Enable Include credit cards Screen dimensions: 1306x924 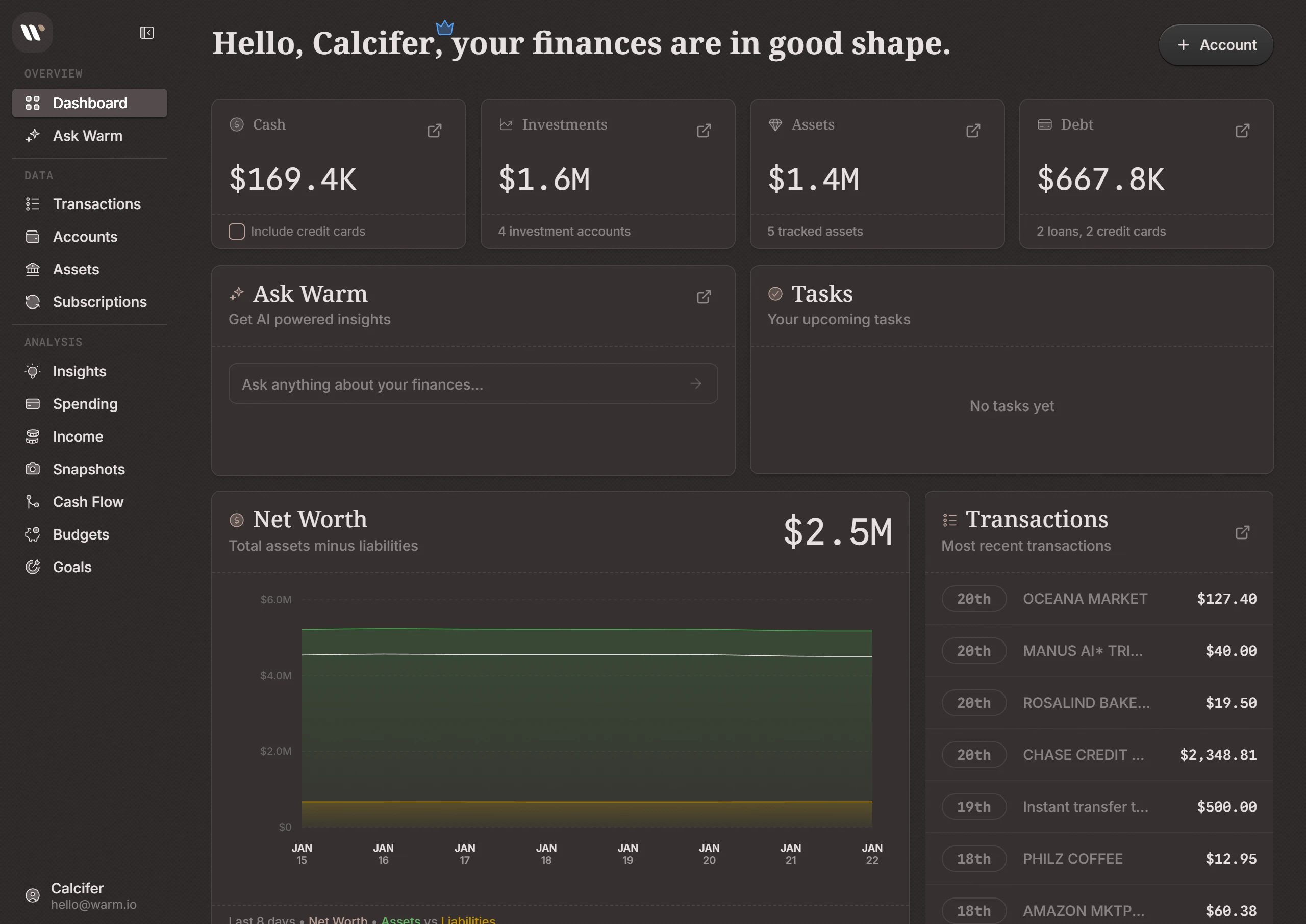236,231
